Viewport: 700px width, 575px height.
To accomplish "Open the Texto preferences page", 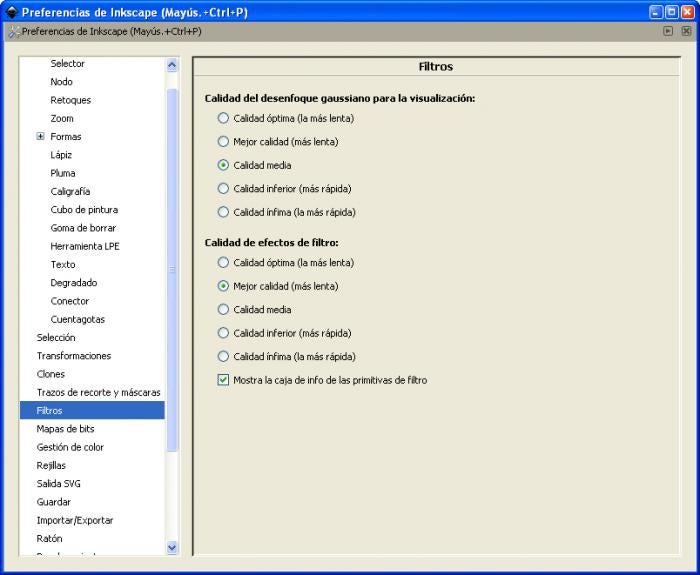I will (63, 265).
